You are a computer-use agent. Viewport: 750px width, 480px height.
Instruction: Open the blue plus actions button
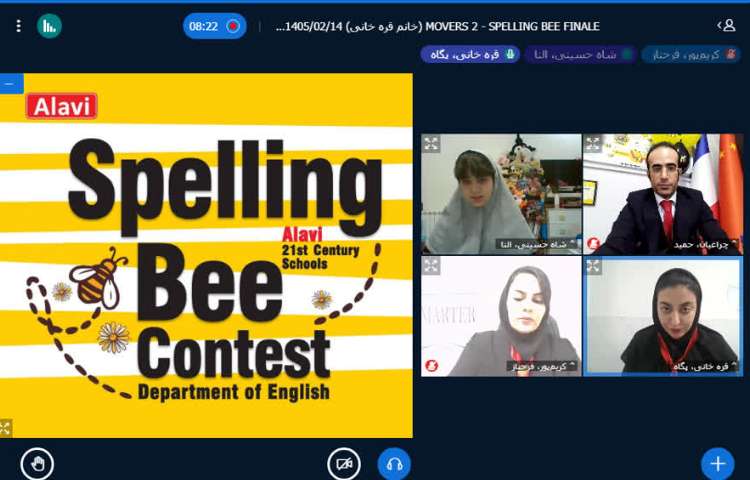coord(717,463)
